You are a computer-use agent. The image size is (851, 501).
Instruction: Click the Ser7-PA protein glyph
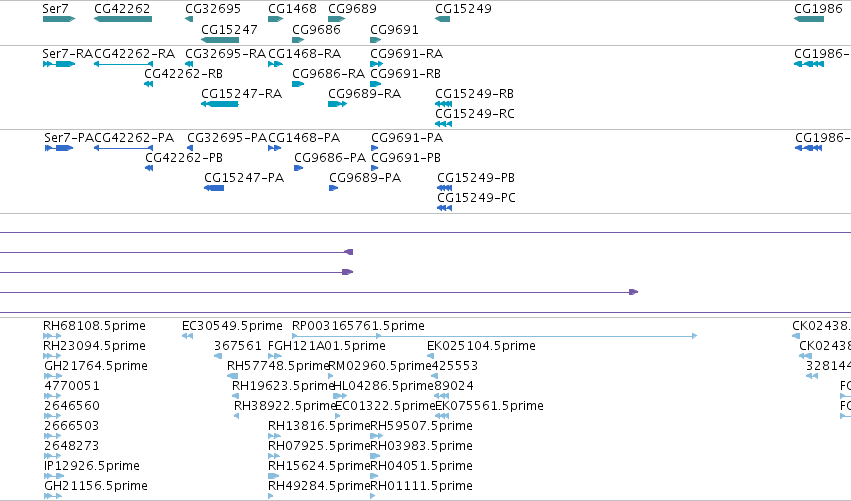coord(59,148)
